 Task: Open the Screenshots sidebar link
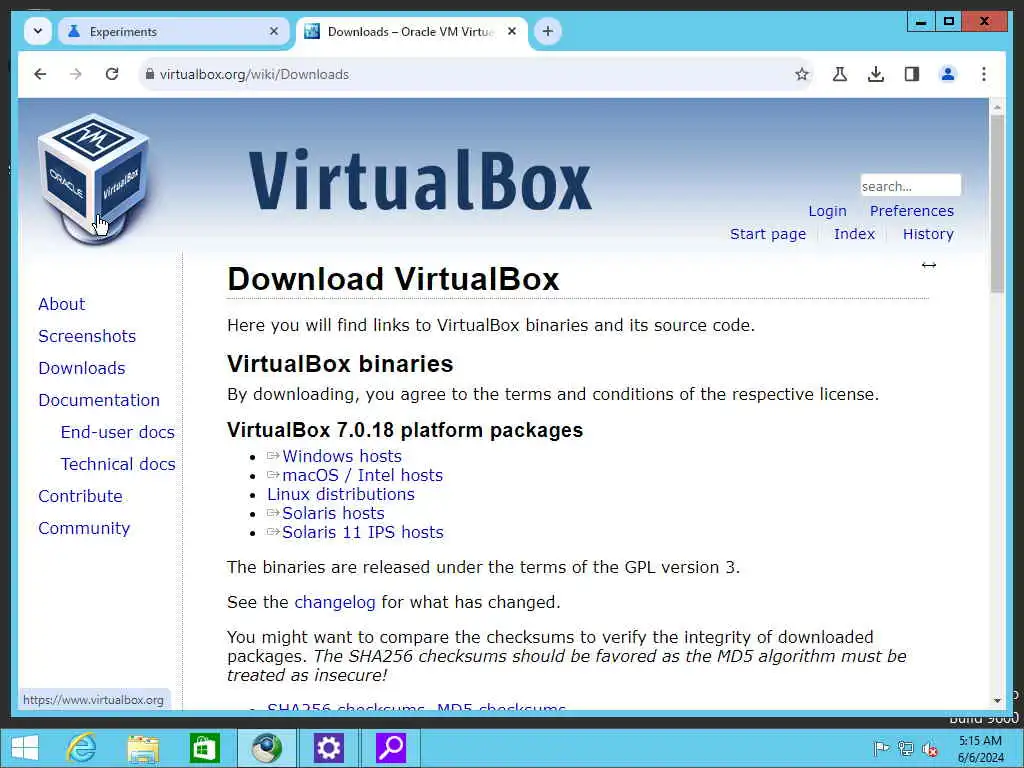87,336
